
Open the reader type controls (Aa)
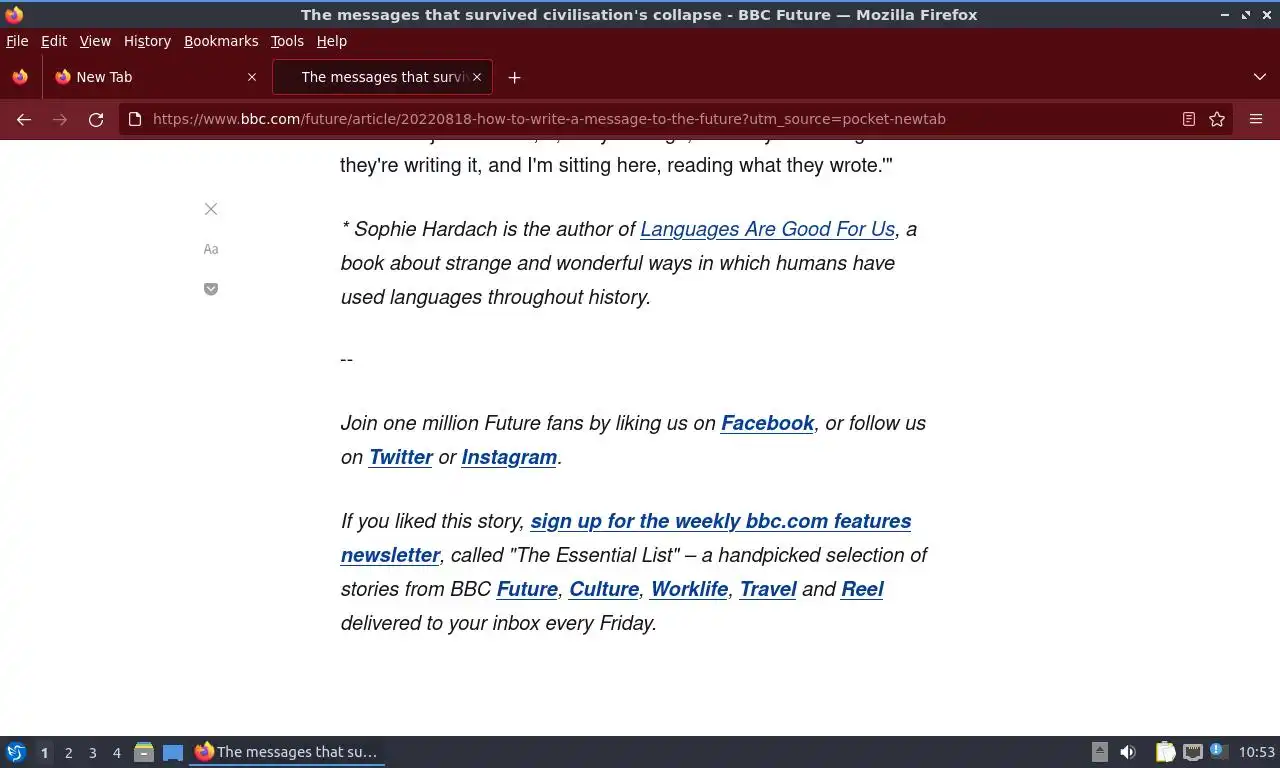[x=211, y=249]
